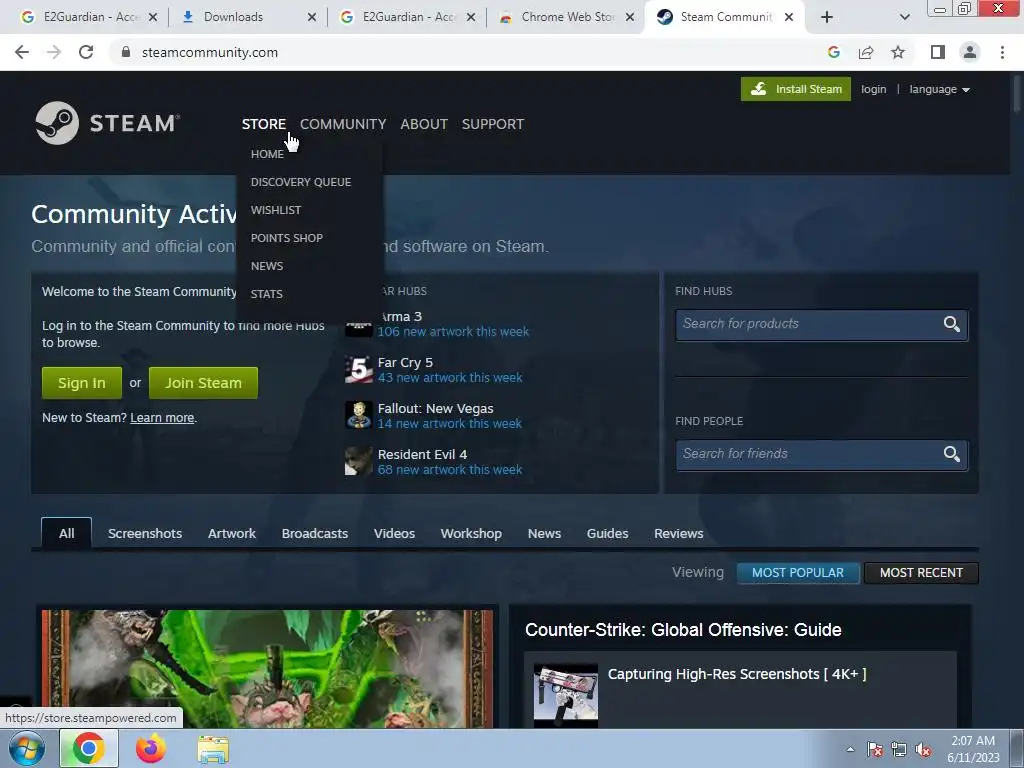Click Action Center flag tray icon
1024x768 pixels.
click(x=875, y=750)
